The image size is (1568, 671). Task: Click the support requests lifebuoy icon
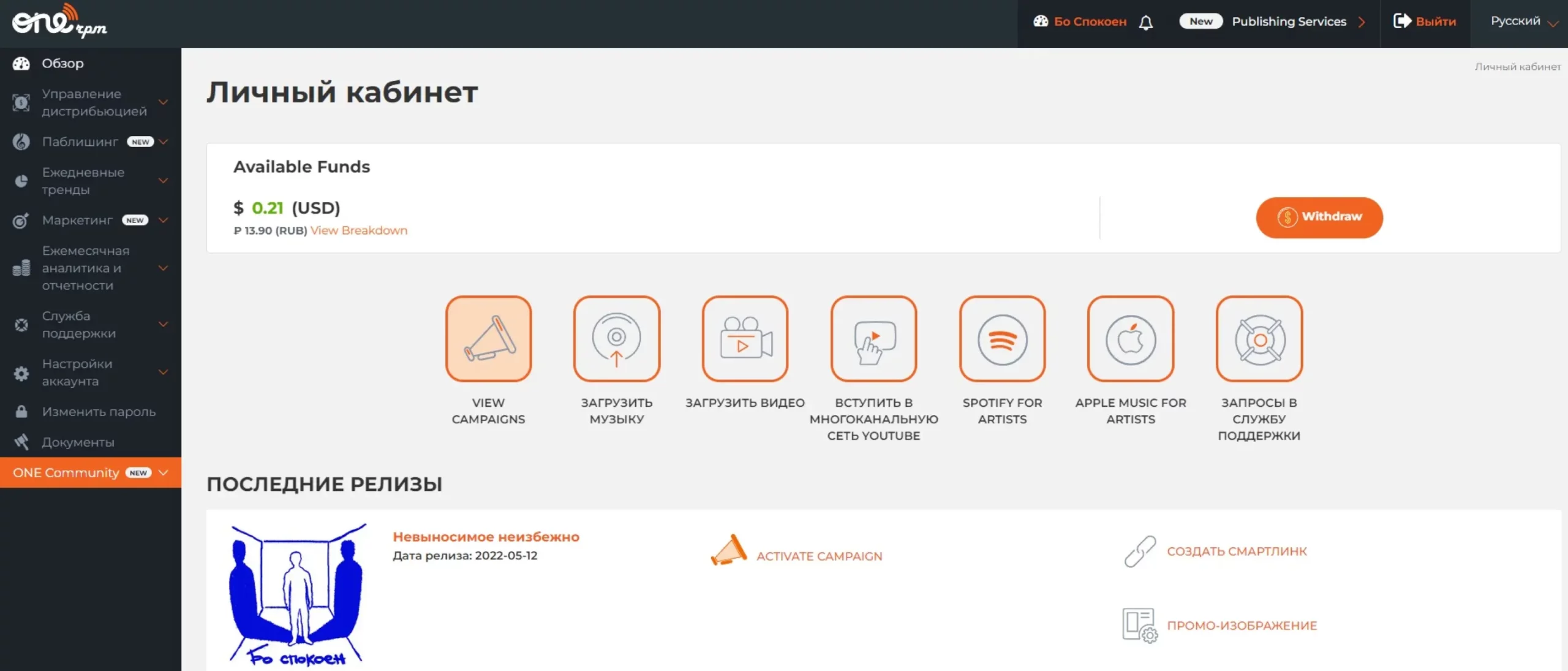[1259, 339]
